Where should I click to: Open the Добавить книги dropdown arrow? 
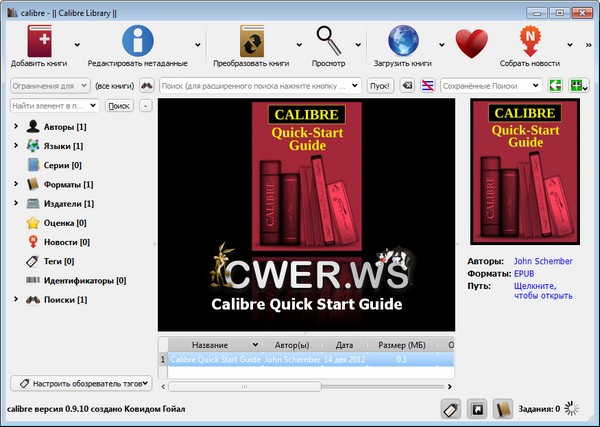77,44
